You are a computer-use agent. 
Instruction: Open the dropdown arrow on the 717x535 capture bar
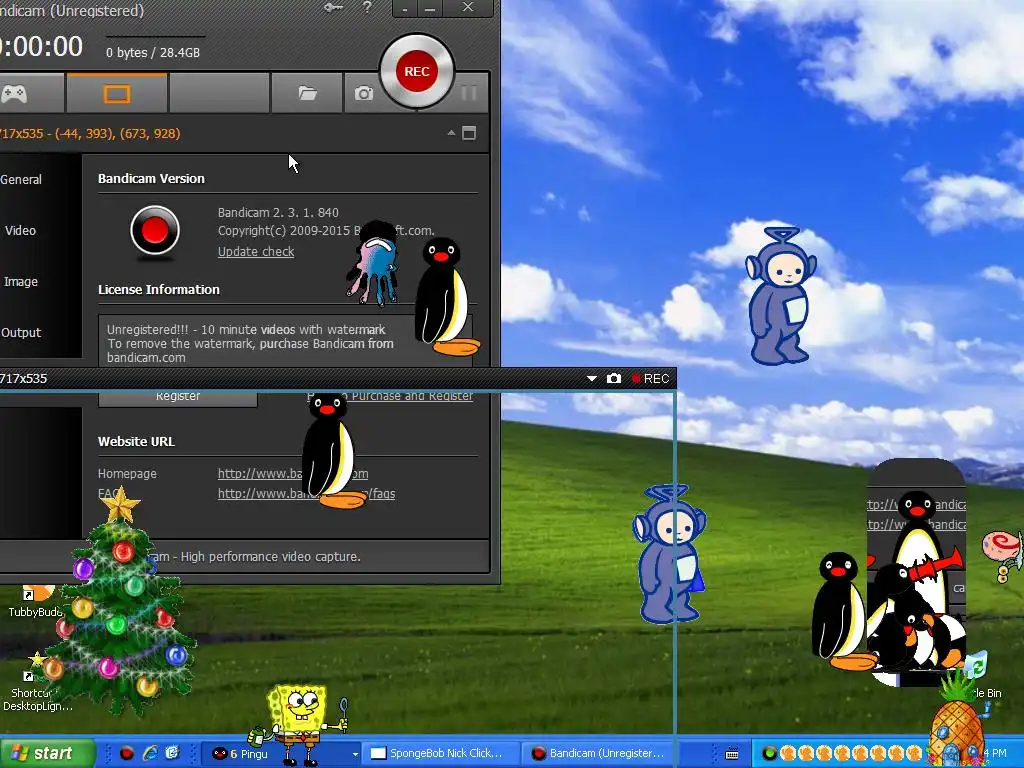point(592,378)
